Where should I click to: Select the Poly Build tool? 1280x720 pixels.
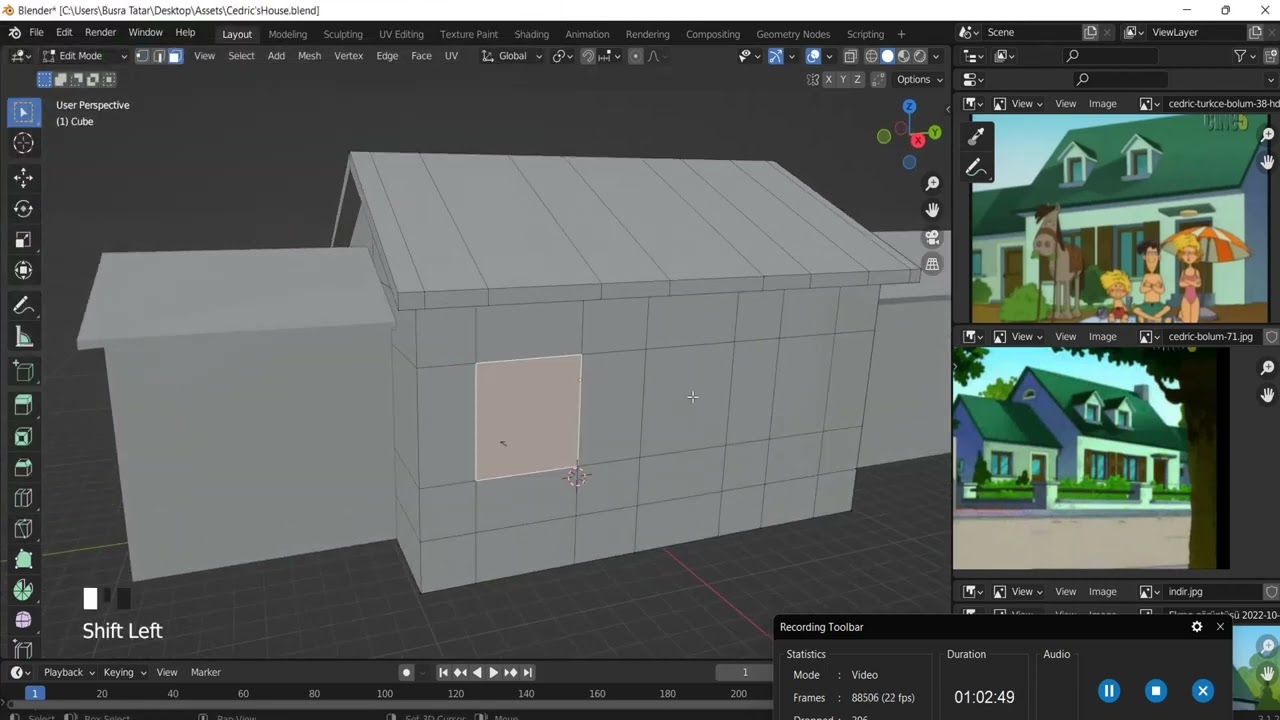point(24,560)
